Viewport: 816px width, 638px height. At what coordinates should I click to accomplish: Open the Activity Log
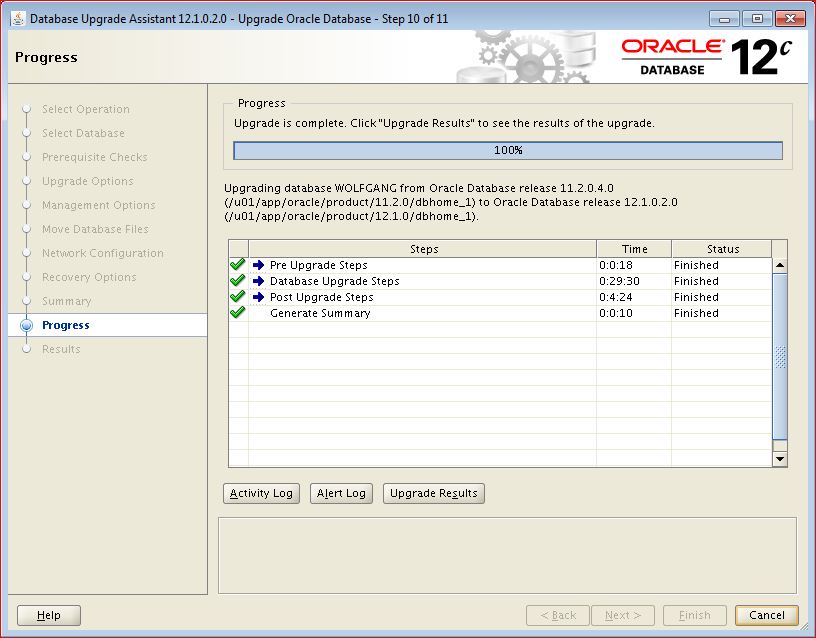[261, 493]
